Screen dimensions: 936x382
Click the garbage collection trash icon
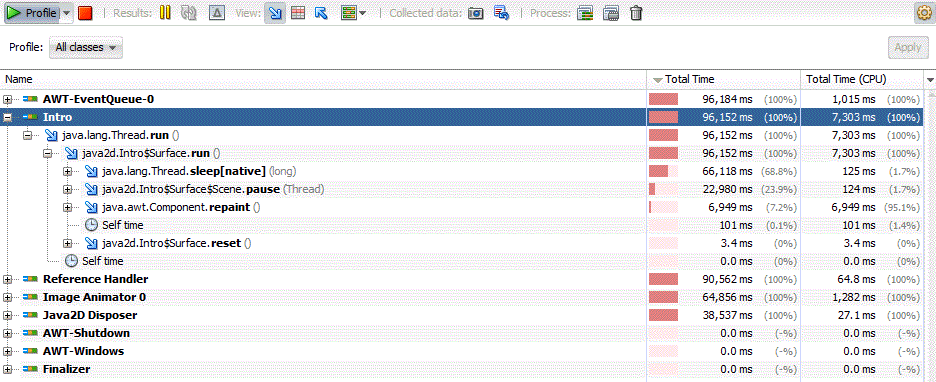coord(636,13)
